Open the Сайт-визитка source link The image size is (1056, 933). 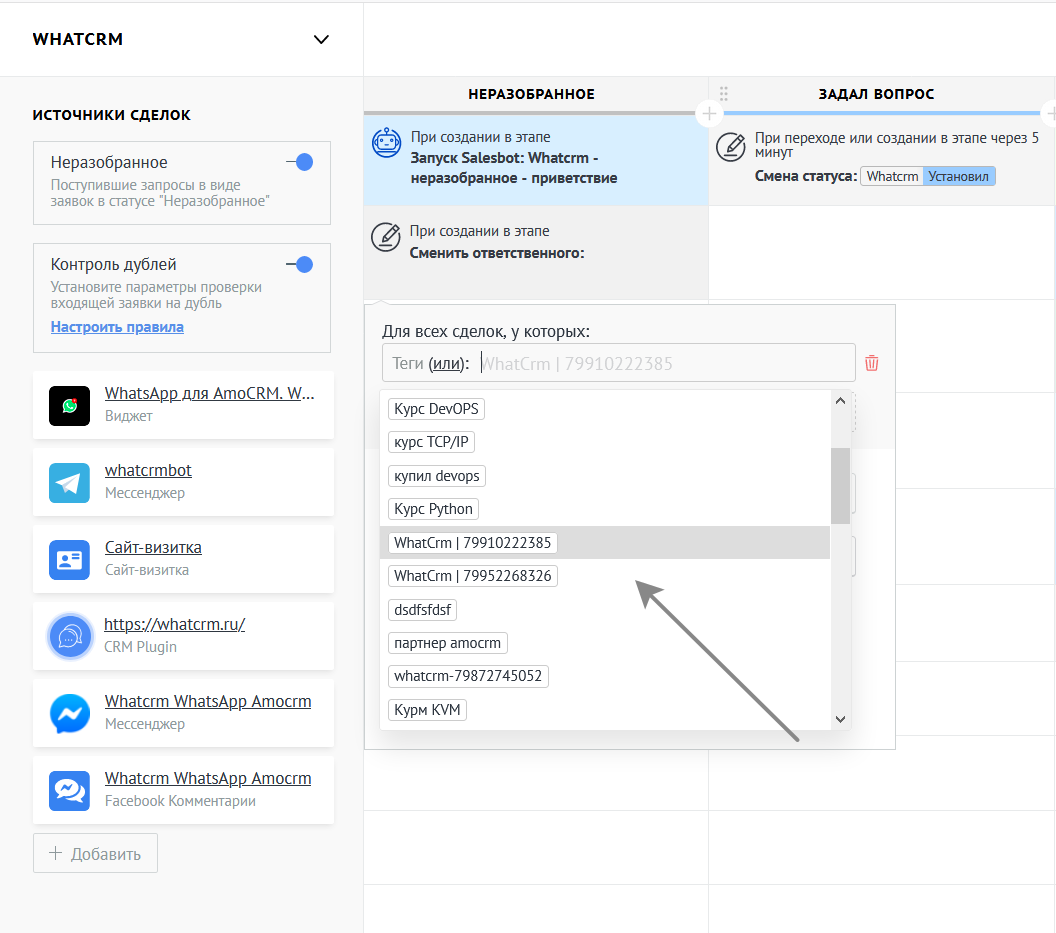coord(153,547)
